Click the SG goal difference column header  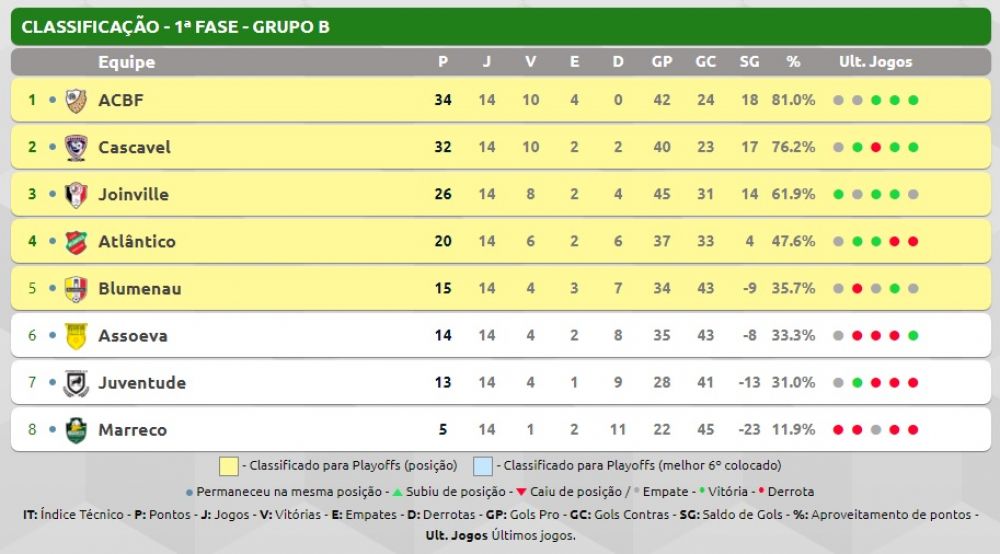tap(749, 62)
